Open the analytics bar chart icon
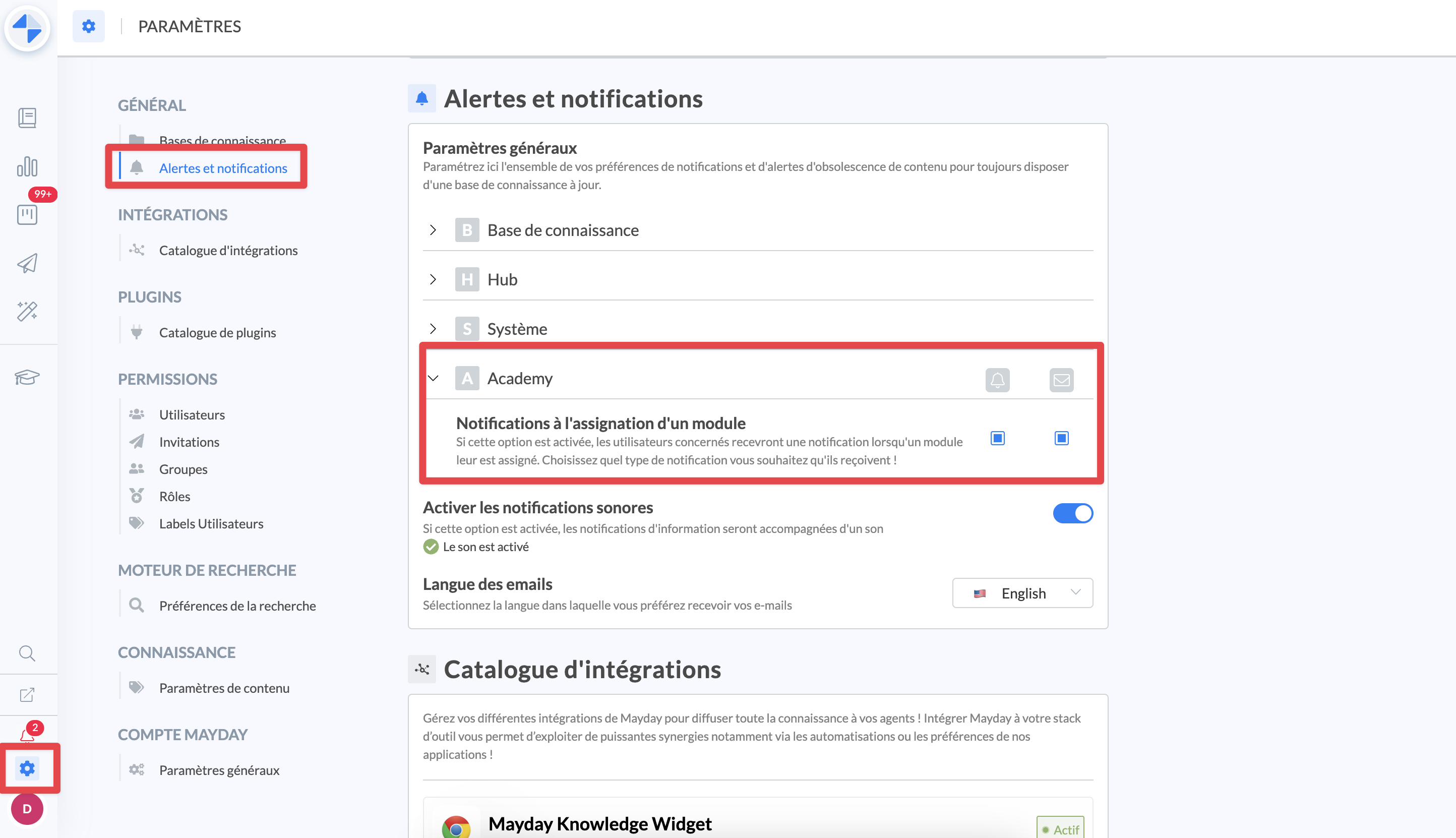The image size is (1456, 838). pyautogui.click(x=27, y=166)
